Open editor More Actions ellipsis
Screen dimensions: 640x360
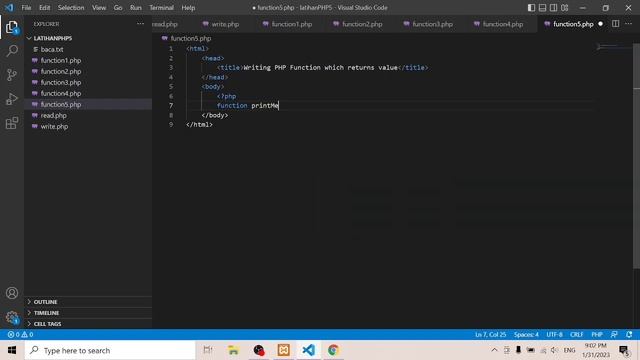629,24
